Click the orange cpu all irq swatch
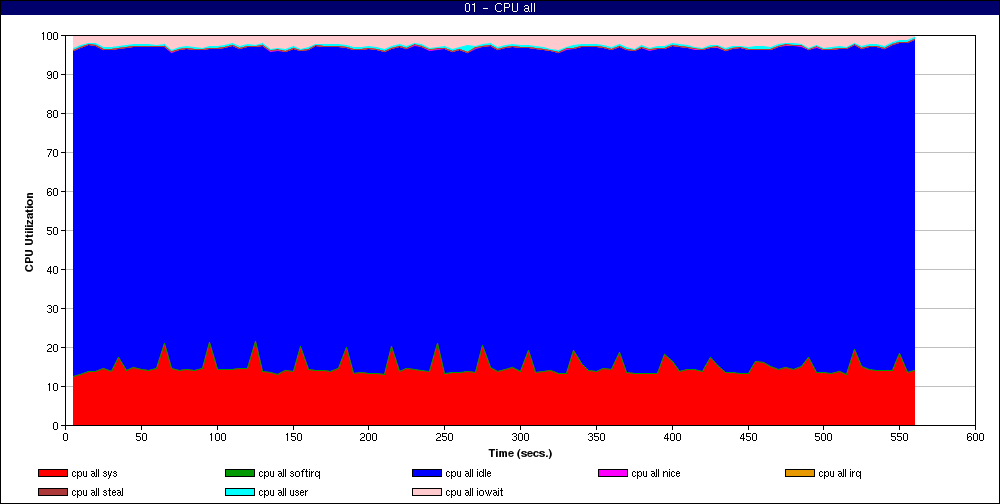This screenshot has height=504, width=1000. (800, 473)
